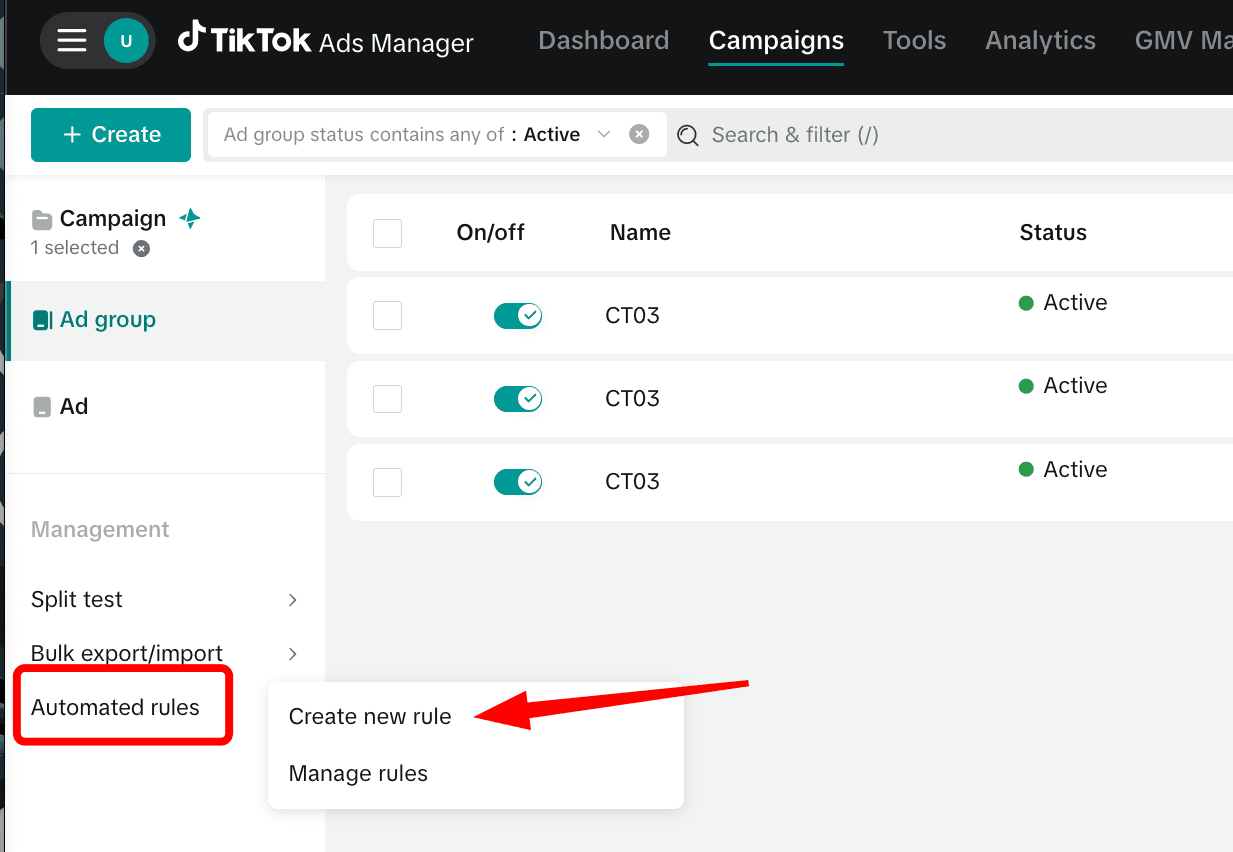Open the Tools menu
The image size is (1233, 852).
pyautogui.click(x=913, y=40)
